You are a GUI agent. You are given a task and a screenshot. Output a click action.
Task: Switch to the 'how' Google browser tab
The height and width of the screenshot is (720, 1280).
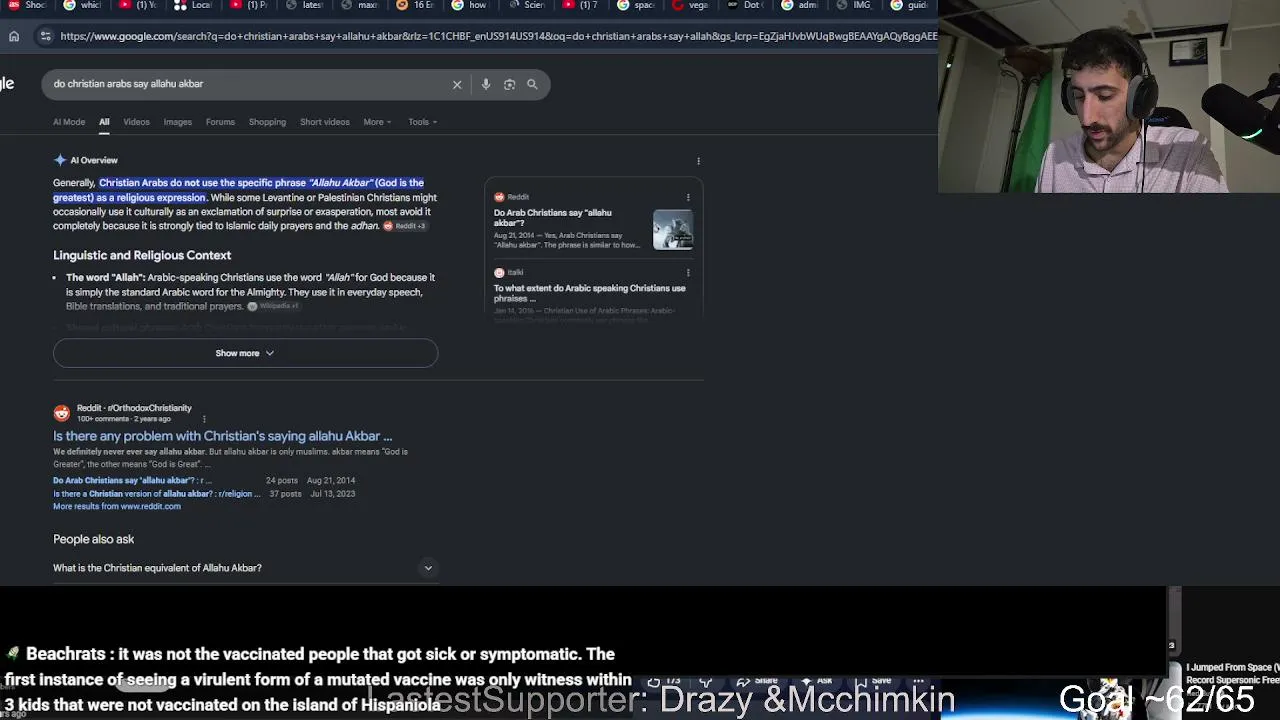tap(470, 5)
